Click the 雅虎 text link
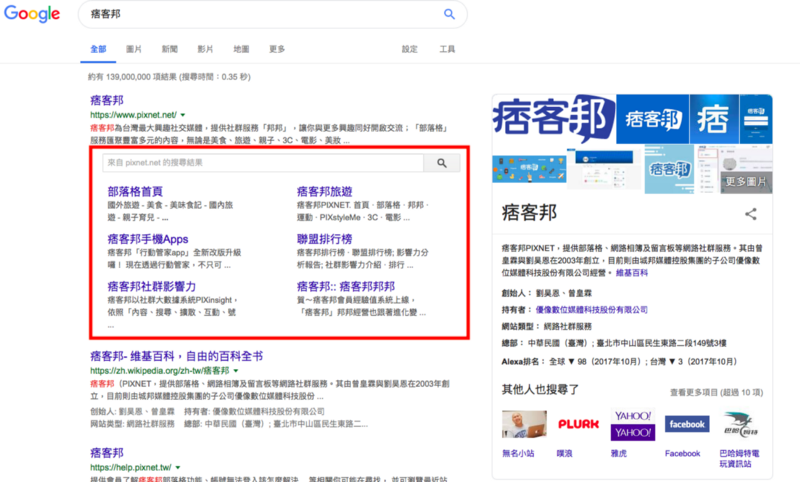 619,453
